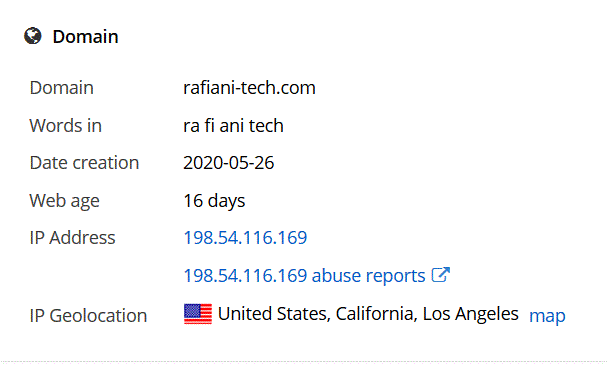Click the 'ra fi ani tech' words value
This screenshot has width=608, height=367.
pos(233,126)
